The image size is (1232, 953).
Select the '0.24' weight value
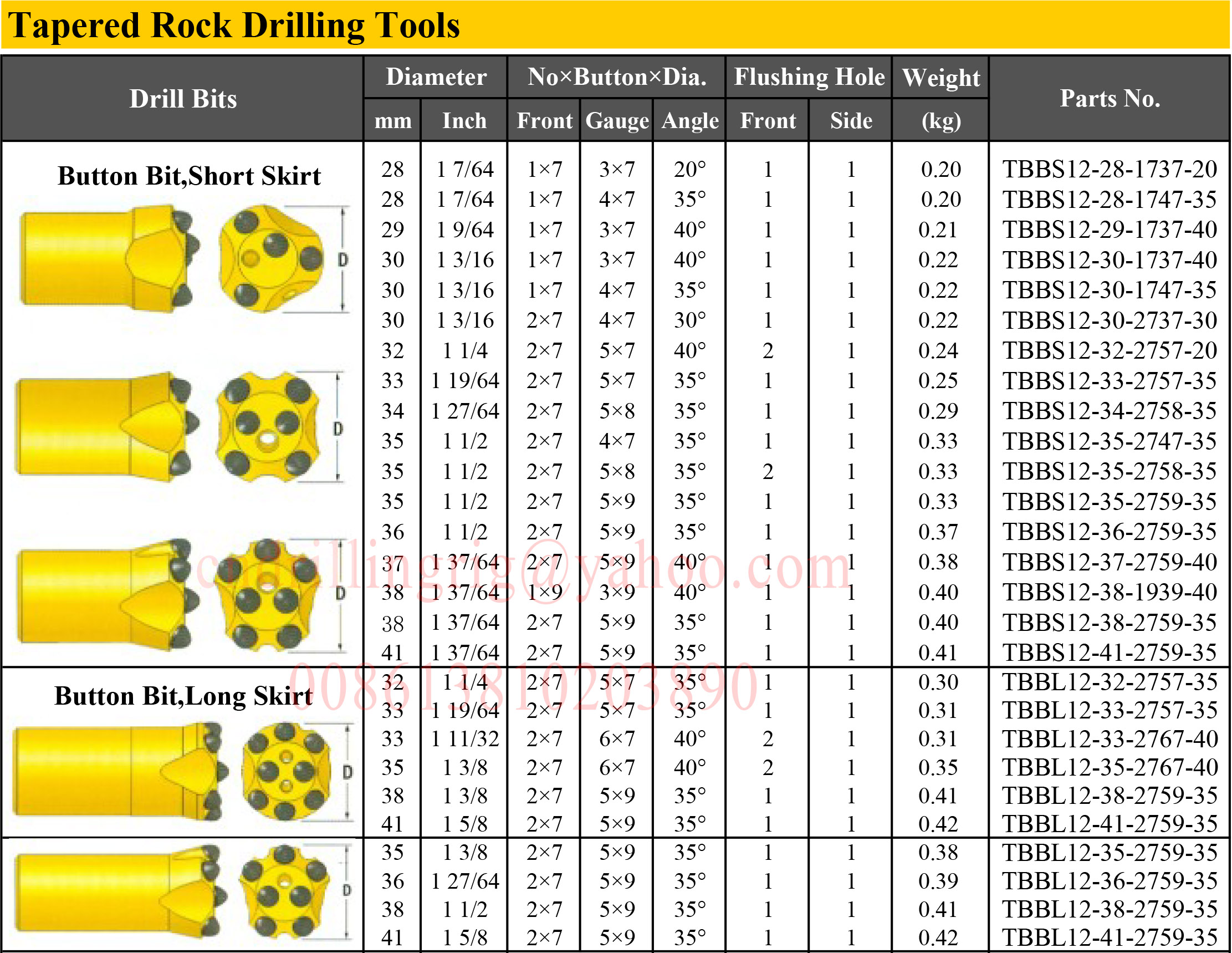[938, 350]
